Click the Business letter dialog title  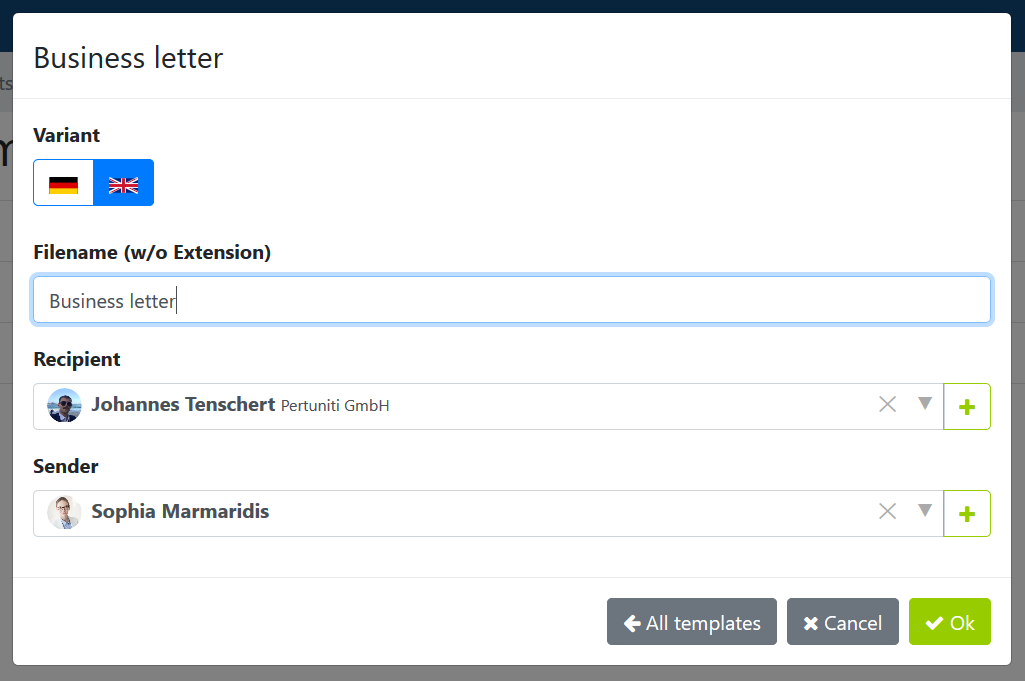pos(128,58)
